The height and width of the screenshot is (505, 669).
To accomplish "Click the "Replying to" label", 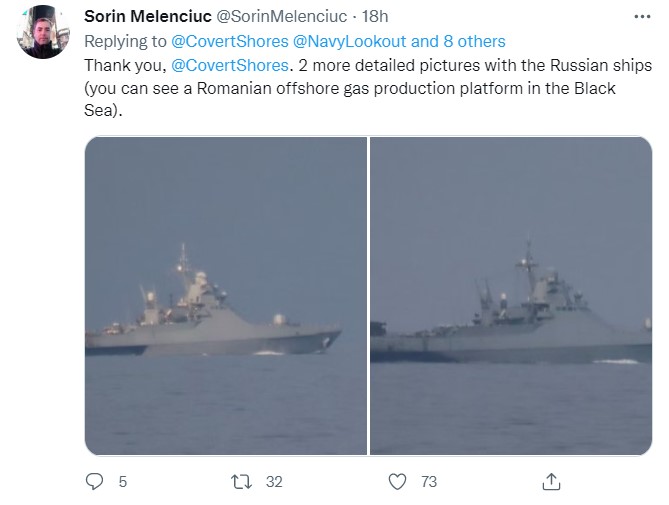I will [125, 41].
